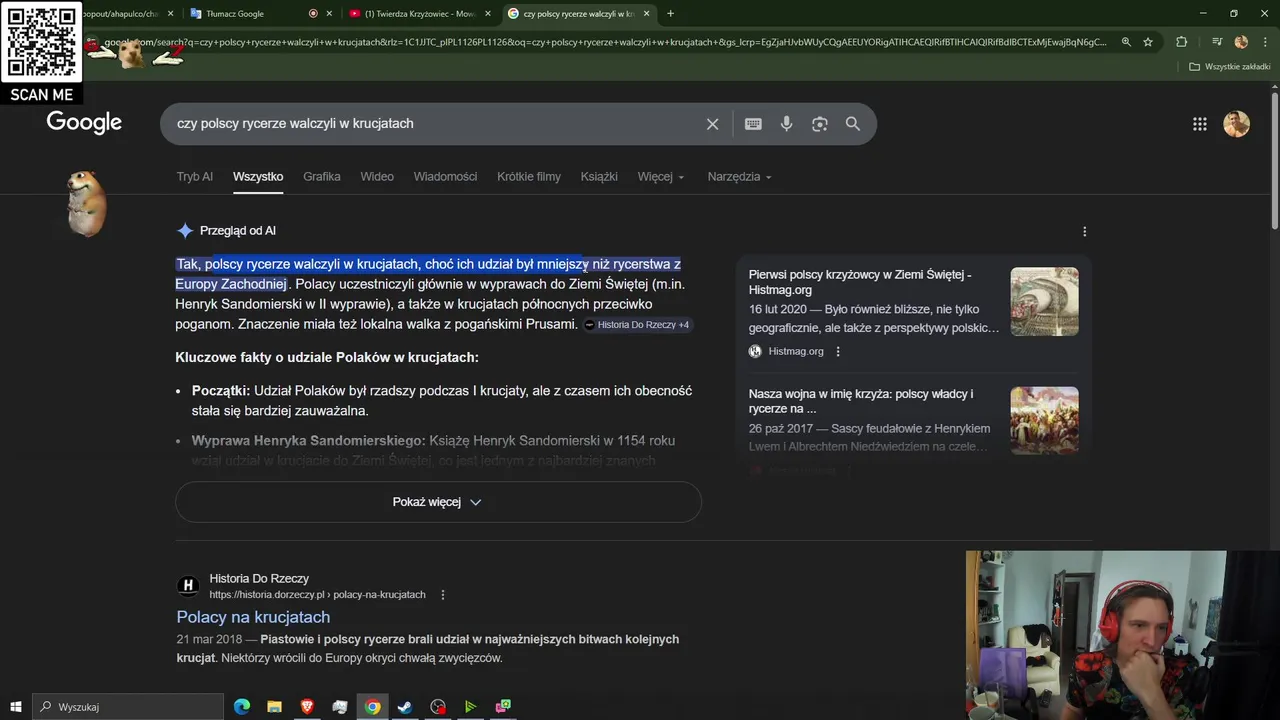Expand the Narzędzia tools dropdown
The width and height of the screenshot is (1280, 720).
740,177
